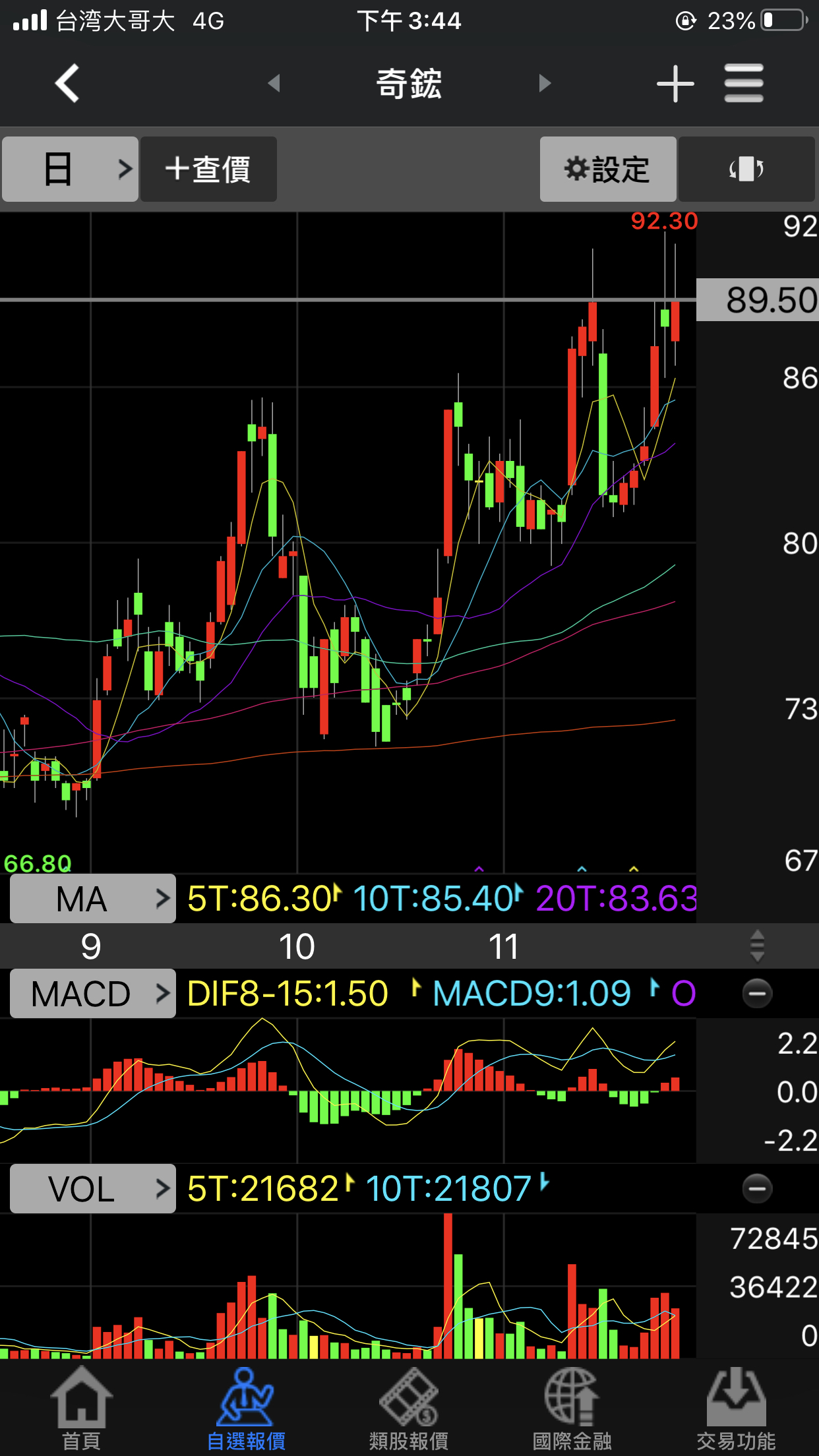
Task: Collapse the VOL indicator panel
Action: [756, 1189]
